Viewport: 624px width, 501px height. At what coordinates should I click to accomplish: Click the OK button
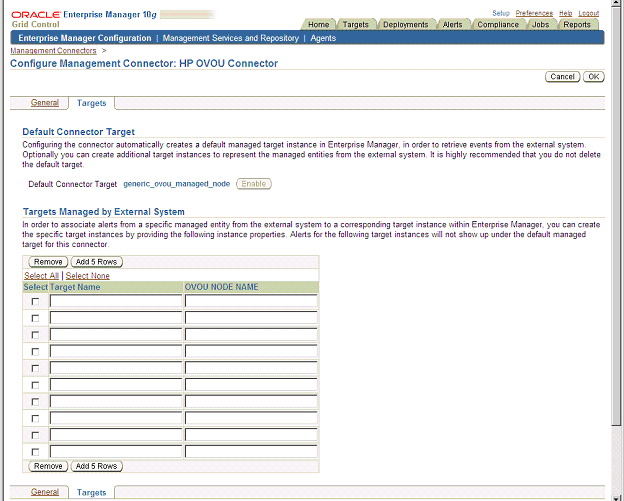click(593, 76)
